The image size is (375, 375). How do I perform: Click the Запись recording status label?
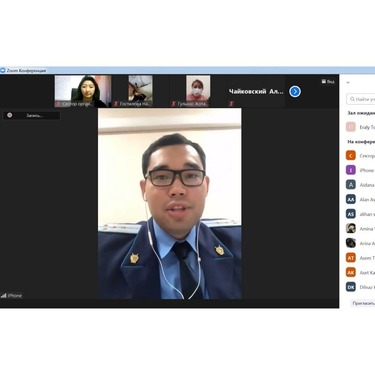[34, 116]
